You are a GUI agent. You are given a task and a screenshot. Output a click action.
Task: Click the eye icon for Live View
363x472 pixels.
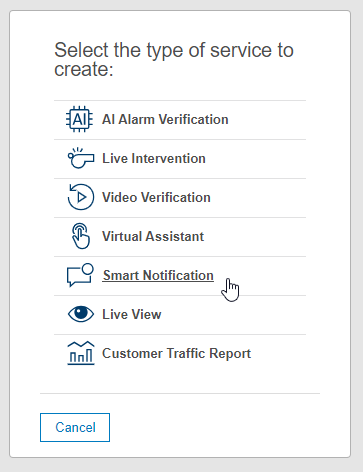(81, 314)
